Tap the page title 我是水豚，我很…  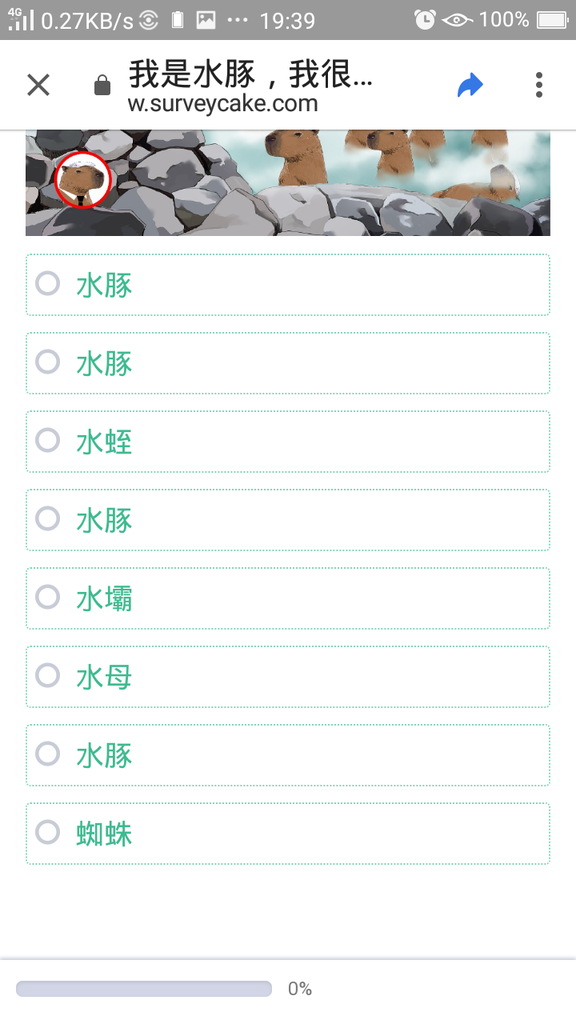pyautogui.click(x=250, y=73)
